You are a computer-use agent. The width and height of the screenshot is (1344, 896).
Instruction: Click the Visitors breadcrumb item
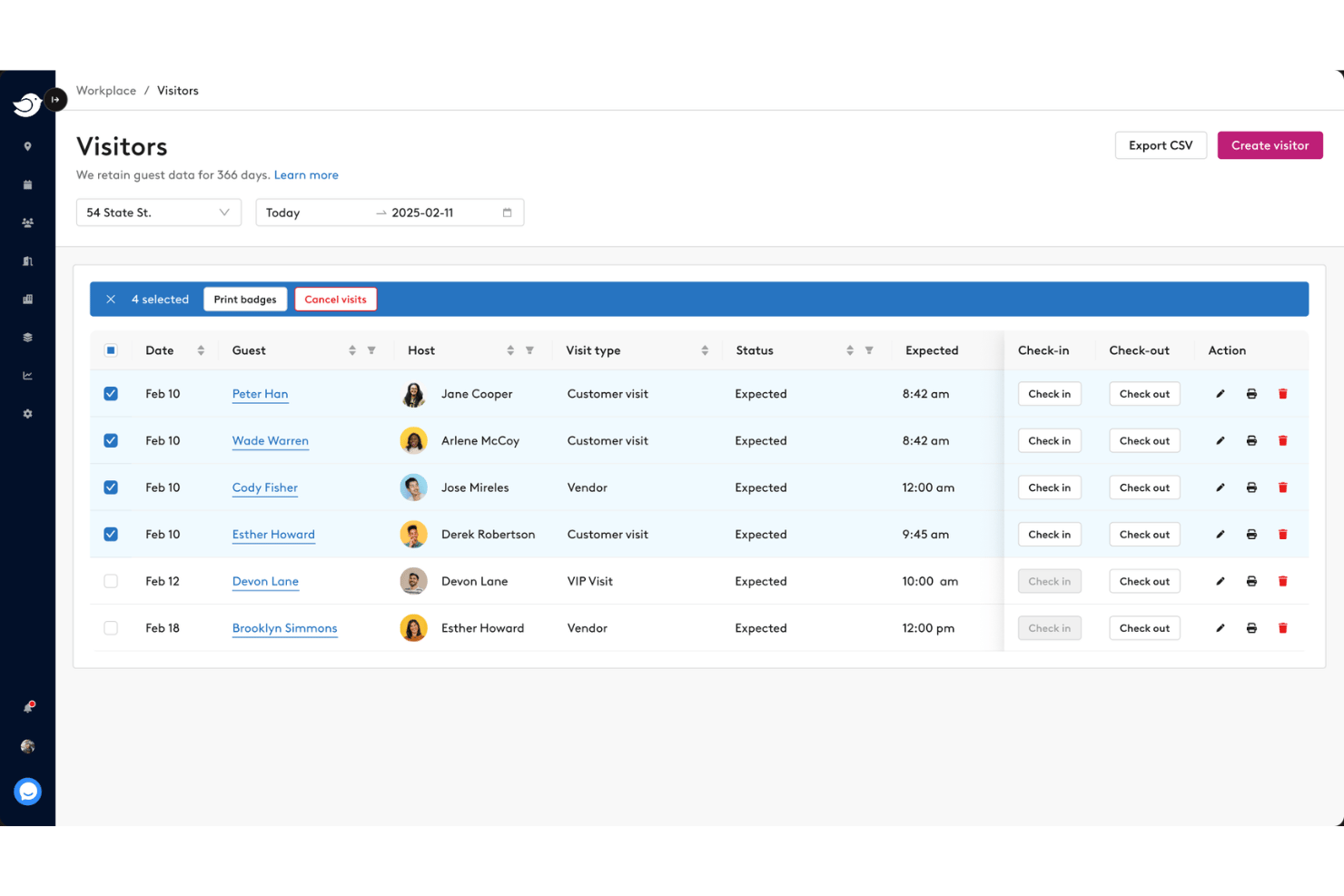point(178,91)
